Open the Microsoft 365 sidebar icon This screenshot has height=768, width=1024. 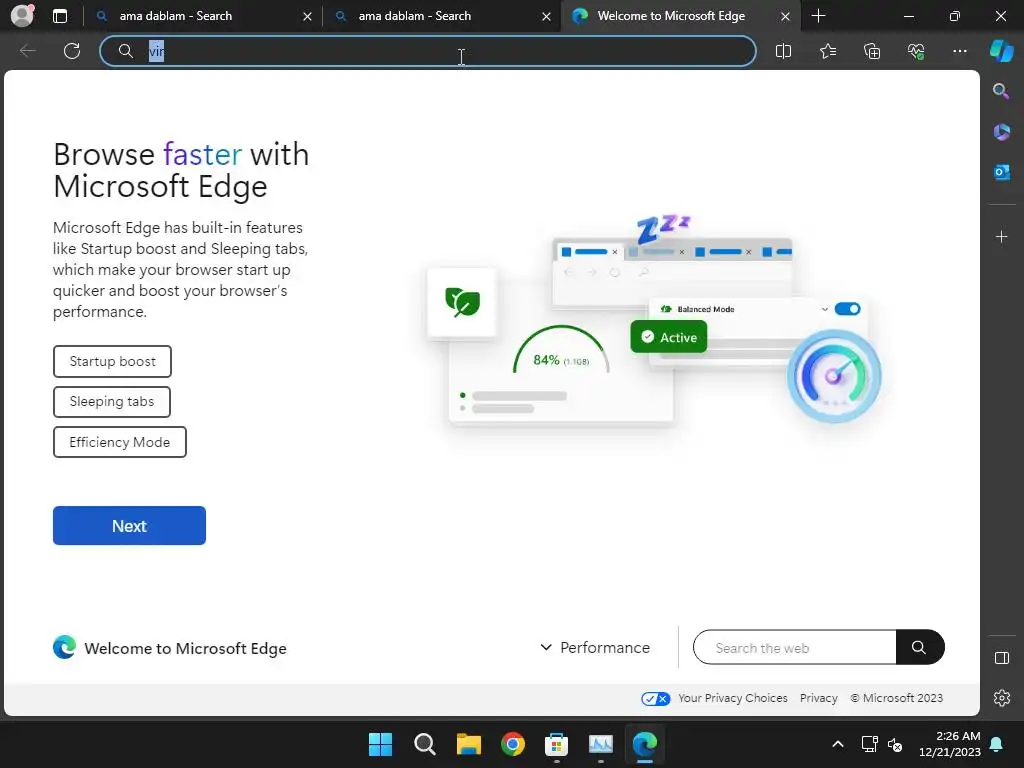[x=1001, y=132]
